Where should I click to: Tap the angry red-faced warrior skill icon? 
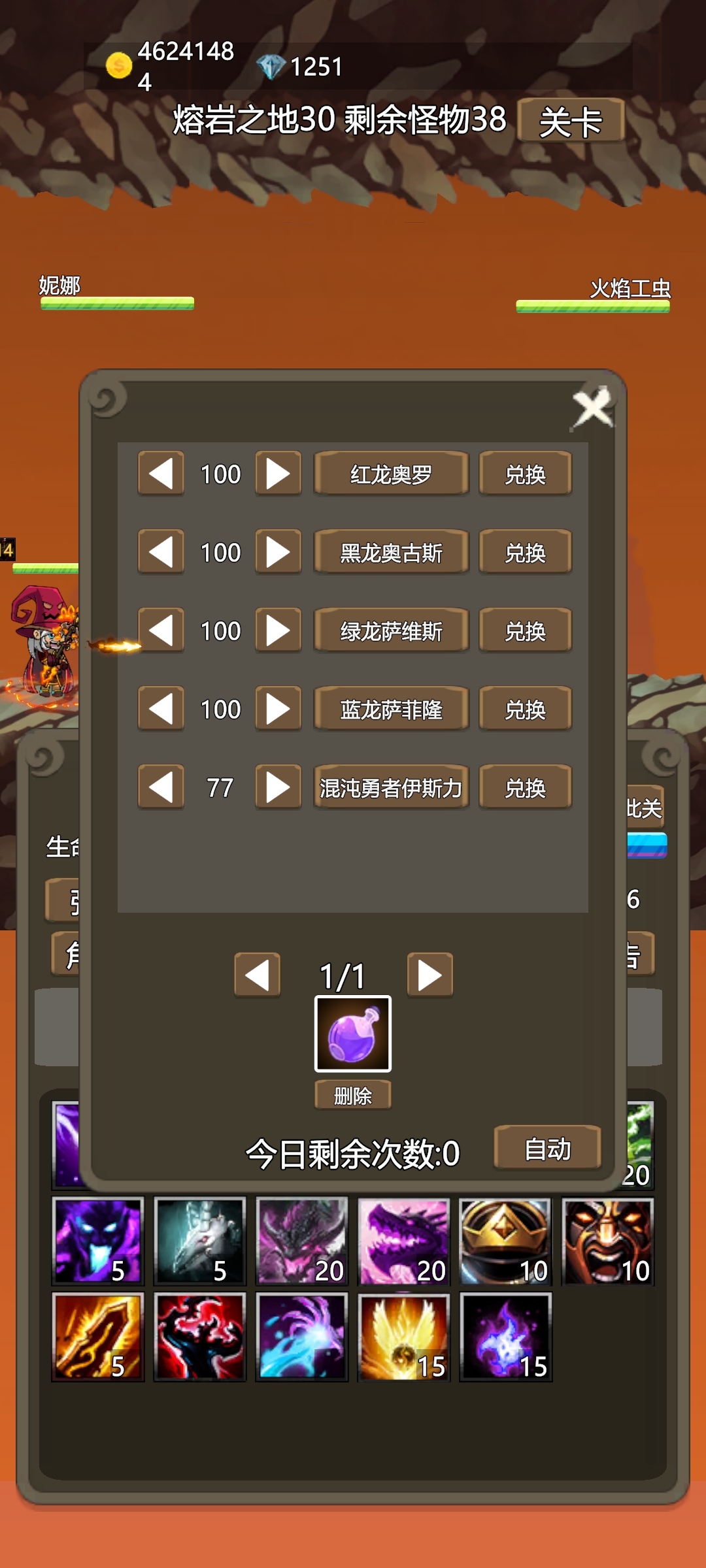pyautogui.click(x=607, y=1241)
